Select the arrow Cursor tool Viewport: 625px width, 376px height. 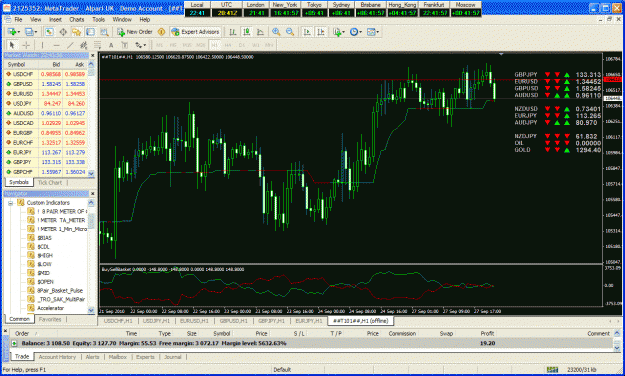coord(12,45)
